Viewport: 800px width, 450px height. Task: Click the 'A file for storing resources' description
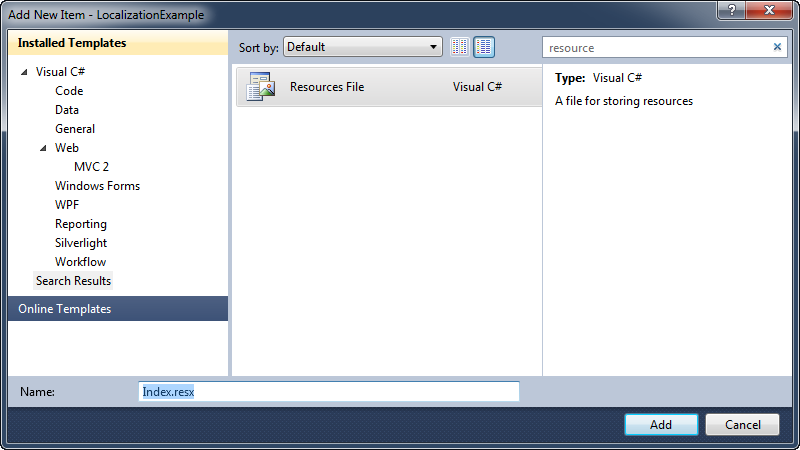tap(623, 101)
